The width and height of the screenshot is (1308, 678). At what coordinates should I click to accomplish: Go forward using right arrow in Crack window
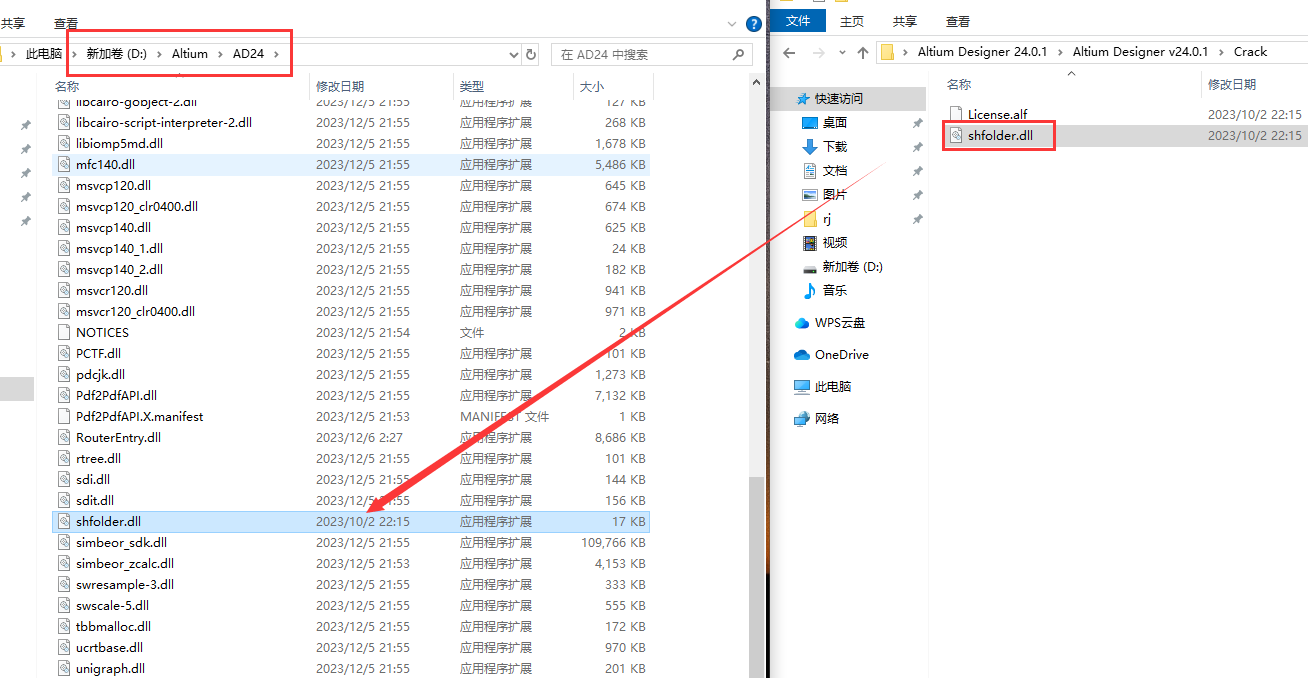(x=817, y=52)
